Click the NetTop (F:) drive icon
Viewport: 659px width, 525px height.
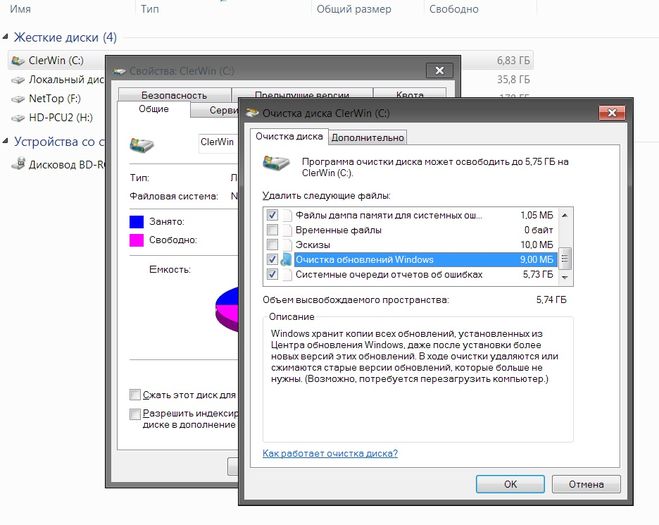18,100
